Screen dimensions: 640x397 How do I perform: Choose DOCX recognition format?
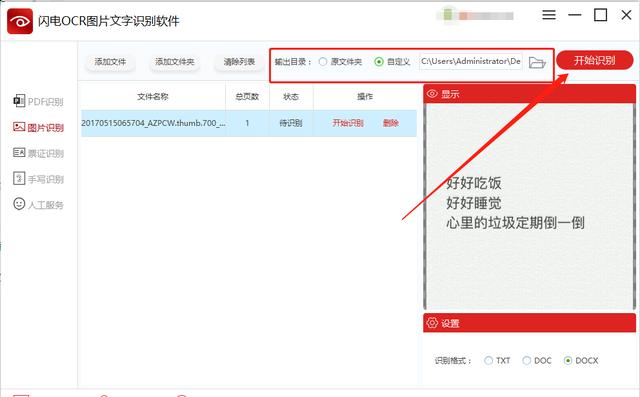click(568, 360)
